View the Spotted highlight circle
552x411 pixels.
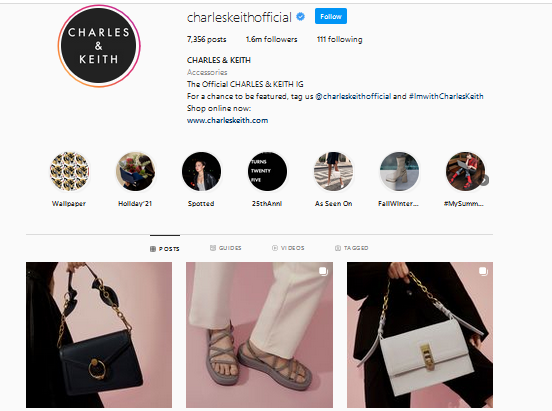coord(201,172)
